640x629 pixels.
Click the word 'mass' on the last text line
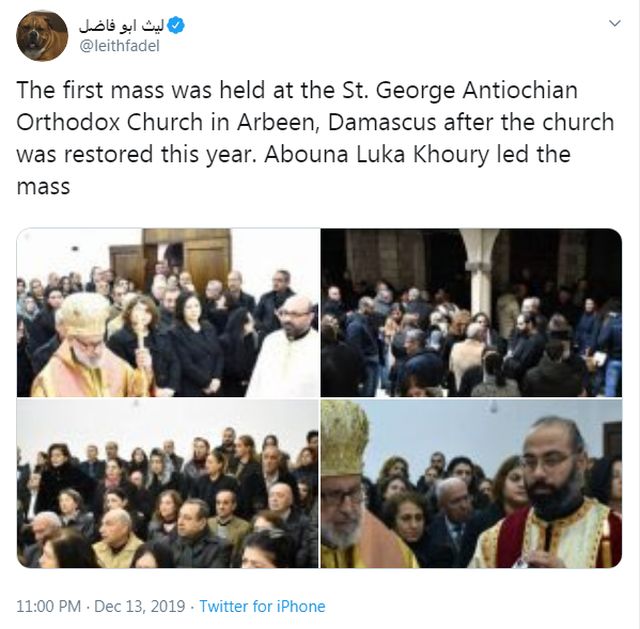tap(43, 187)
